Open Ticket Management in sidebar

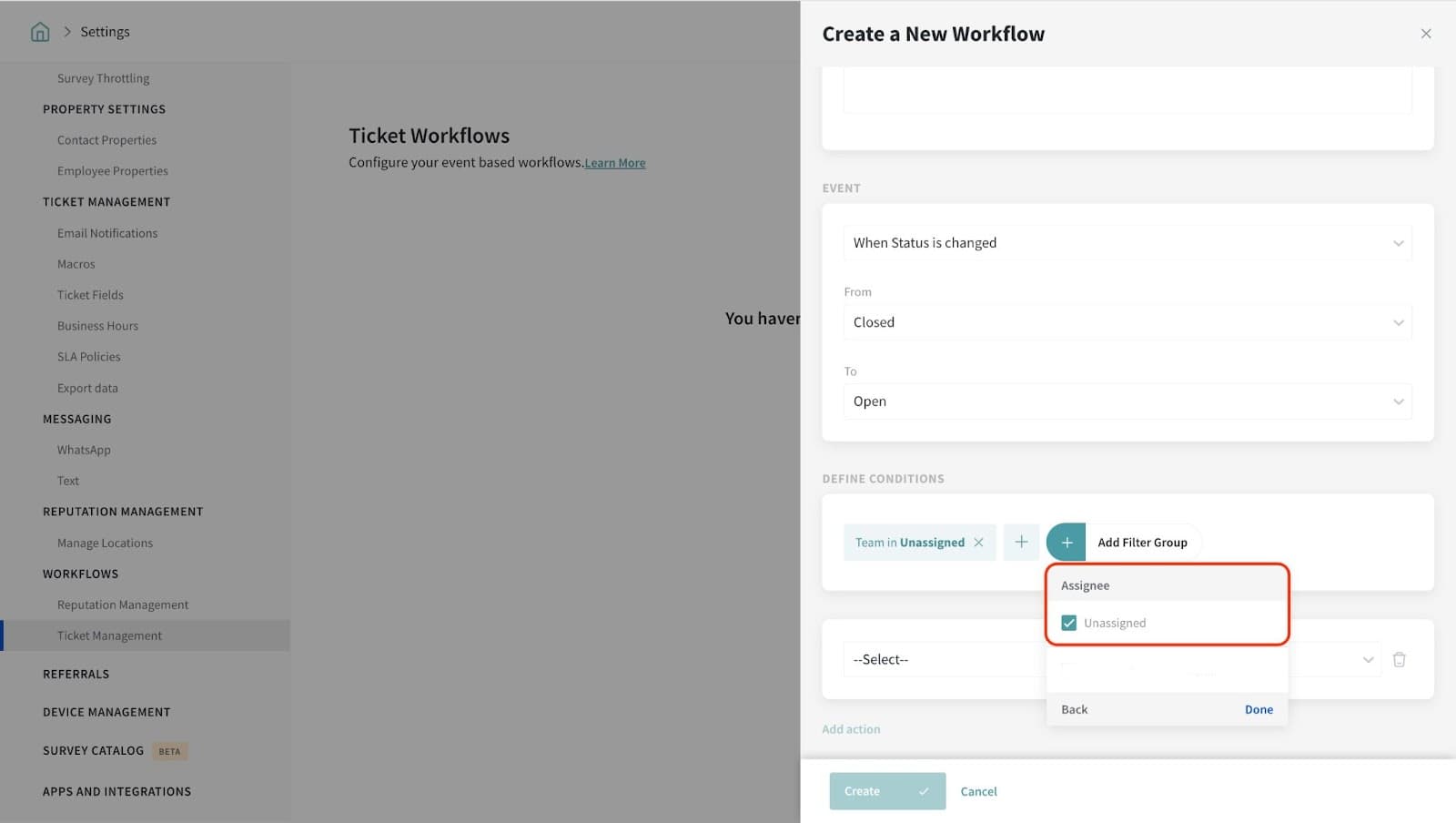click(x=109, y=635)
